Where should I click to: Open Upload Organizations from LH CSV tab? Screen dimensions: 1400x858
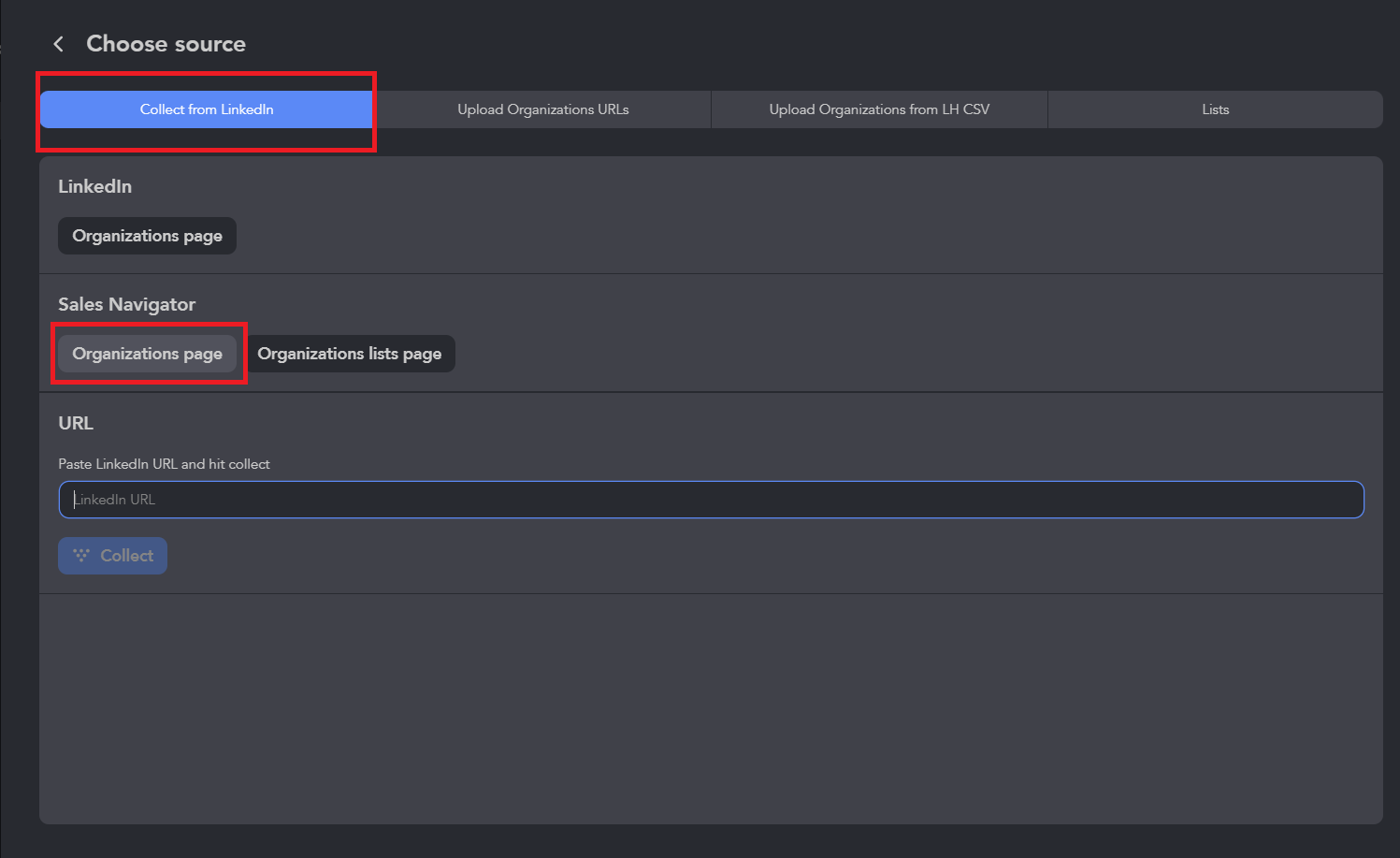point(879,109)
